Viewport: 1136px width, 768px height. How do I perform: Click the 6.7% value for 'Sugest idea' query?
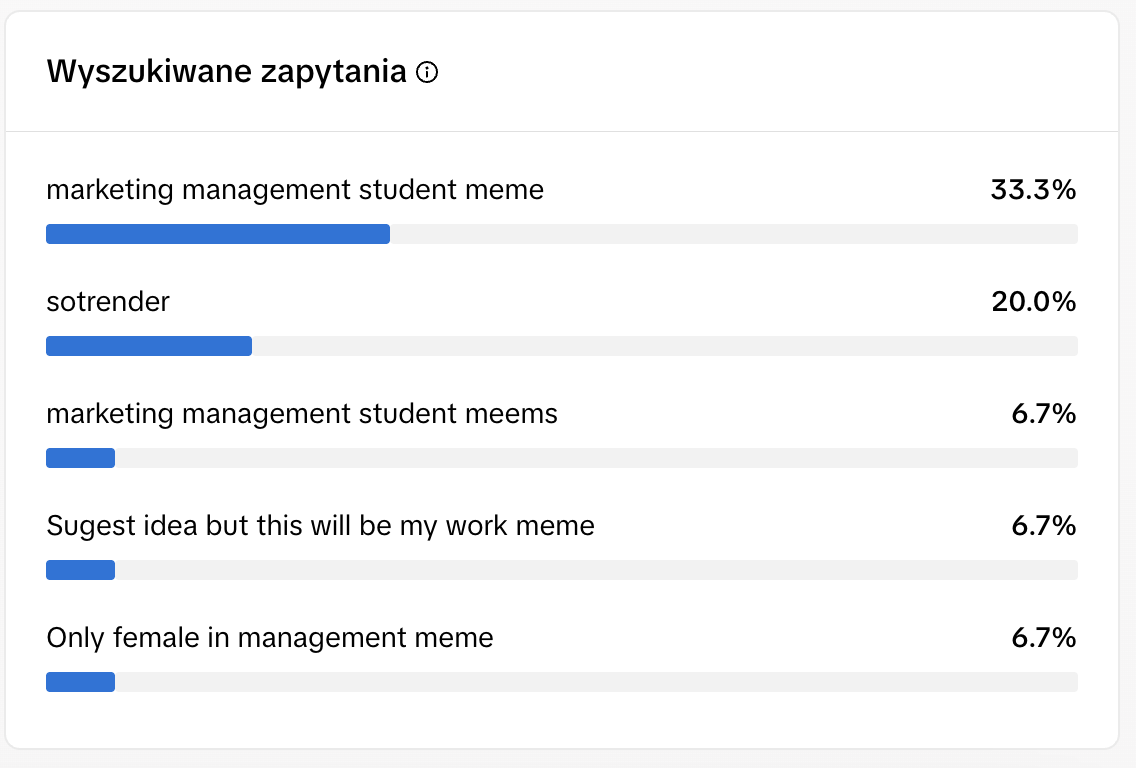point(1043,525)
